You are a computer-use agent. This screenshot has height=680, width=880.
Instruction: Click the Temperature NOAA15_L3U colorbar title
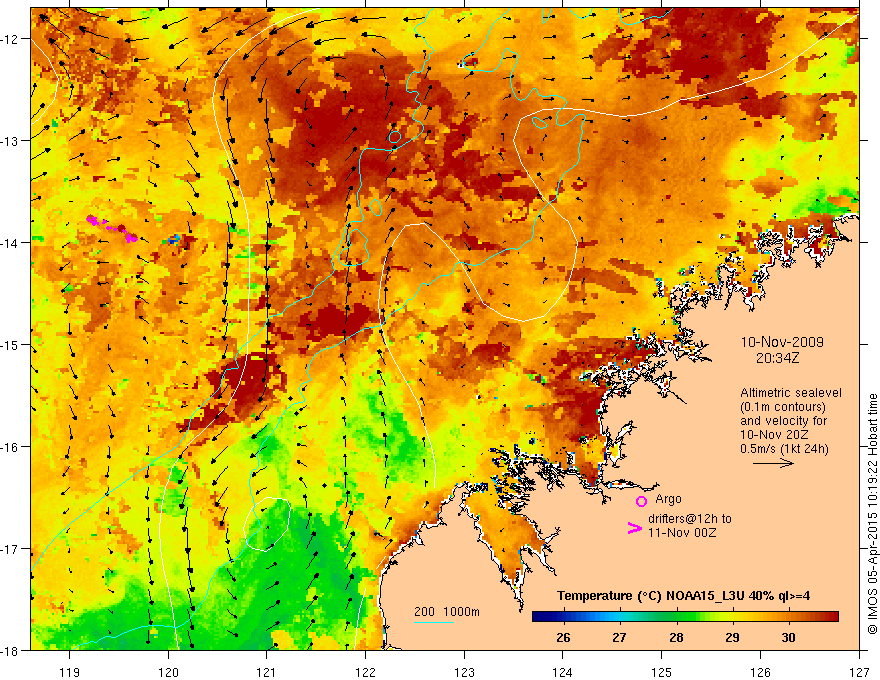coord(683,596)
